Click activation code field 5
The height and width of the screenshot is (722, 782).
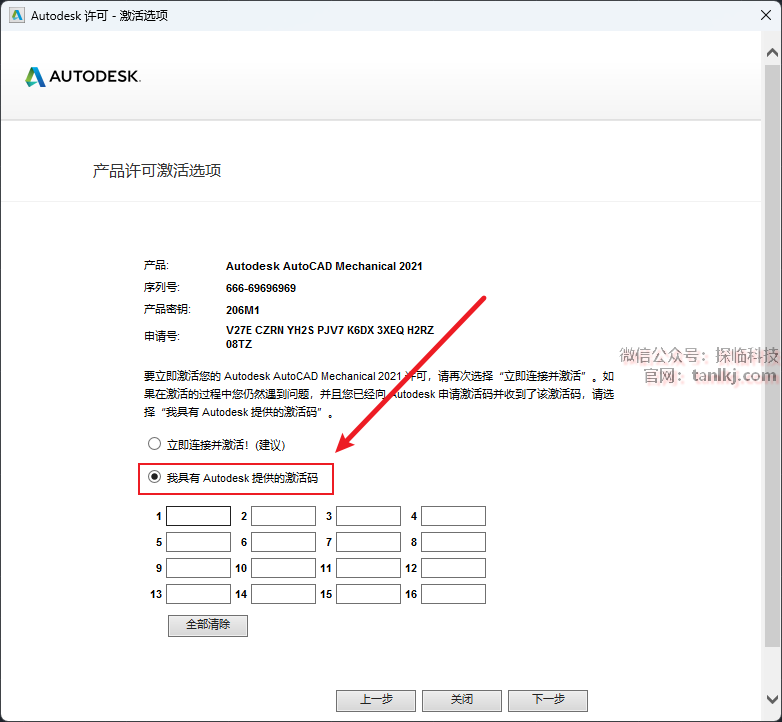(198, 542)
